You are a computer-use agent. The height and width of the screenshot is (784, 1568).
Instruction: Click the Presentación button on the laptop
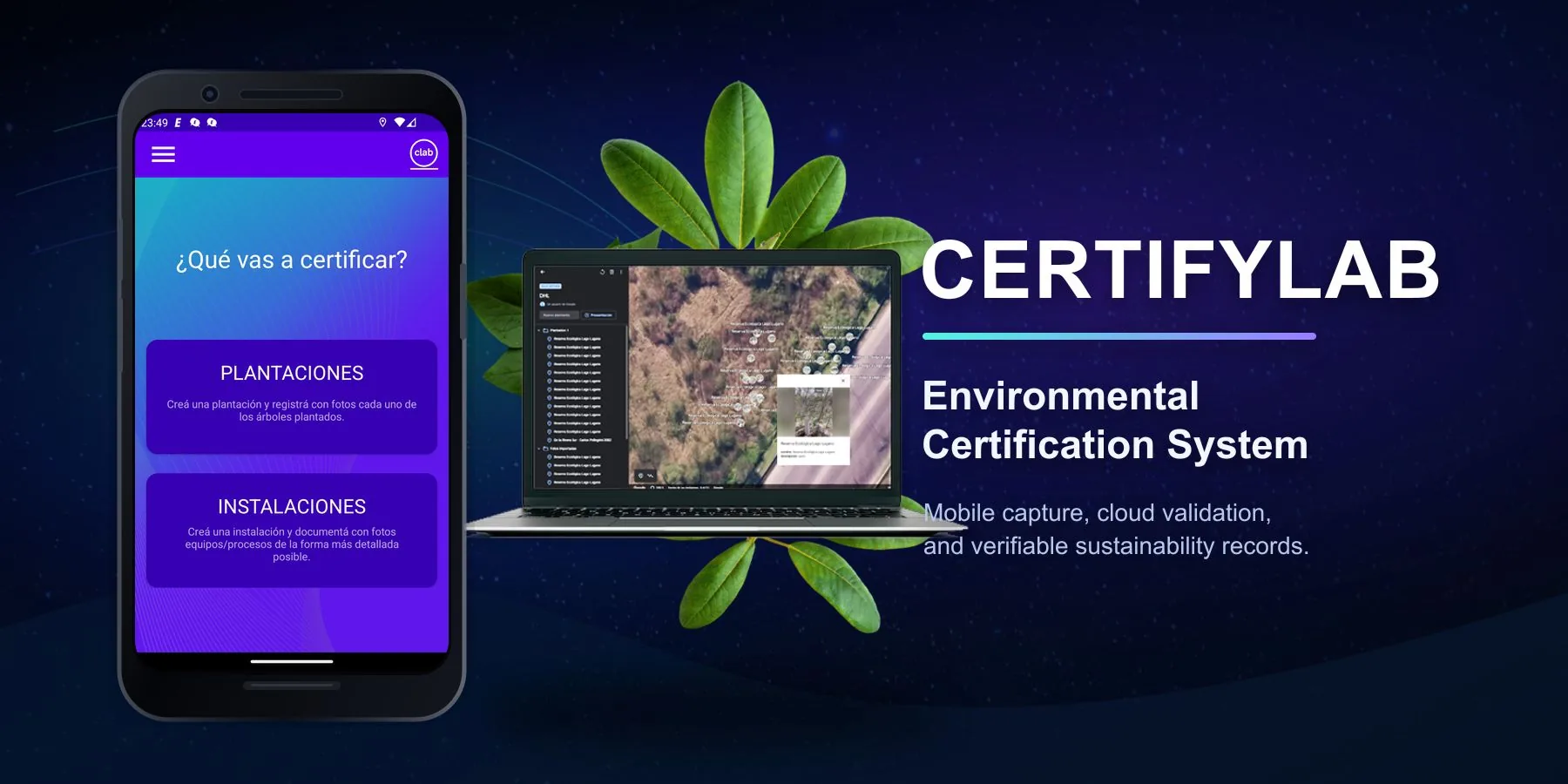[x=598, y=315]
